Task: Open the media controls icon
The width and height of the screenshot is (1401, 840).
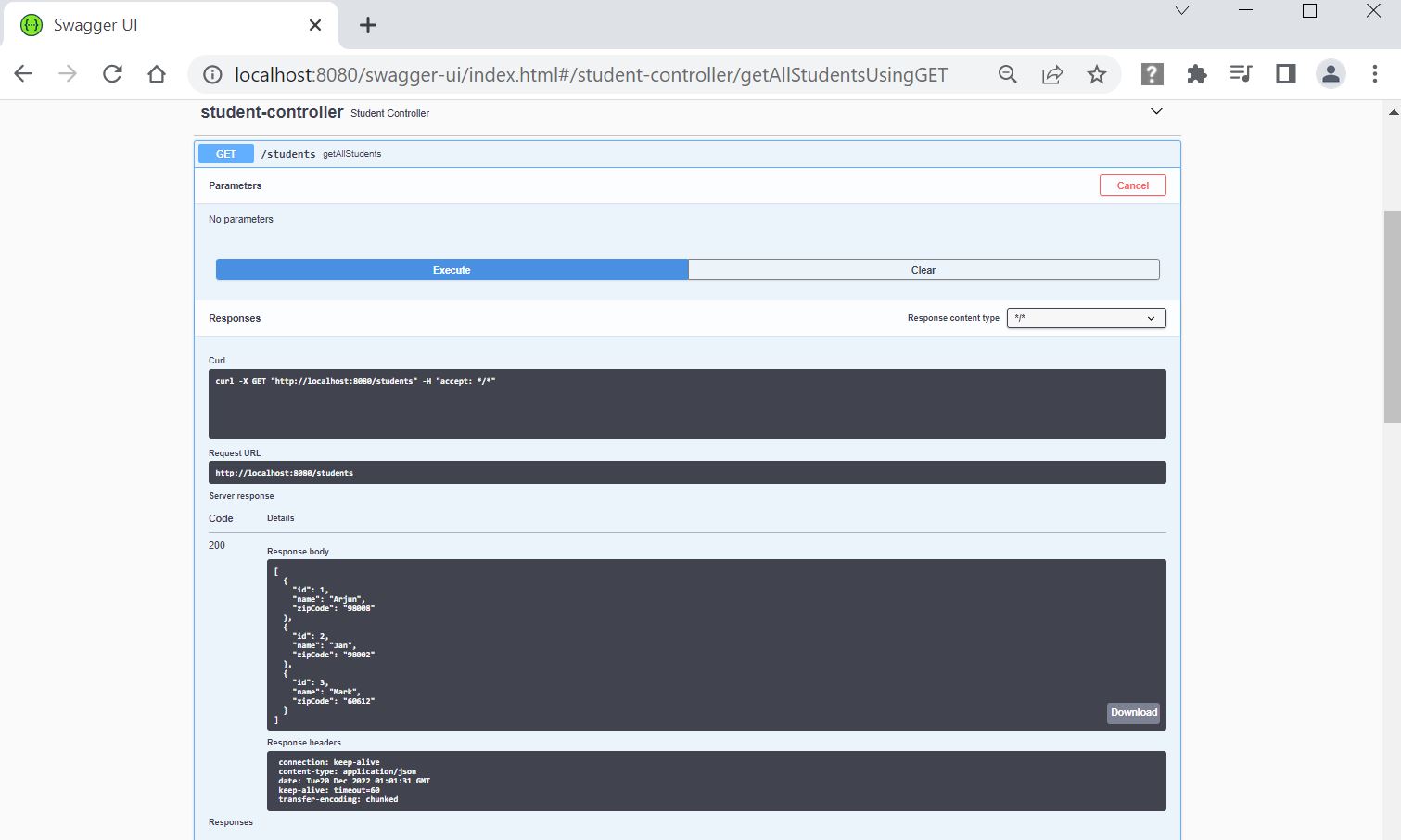Action: point(1241,74)
